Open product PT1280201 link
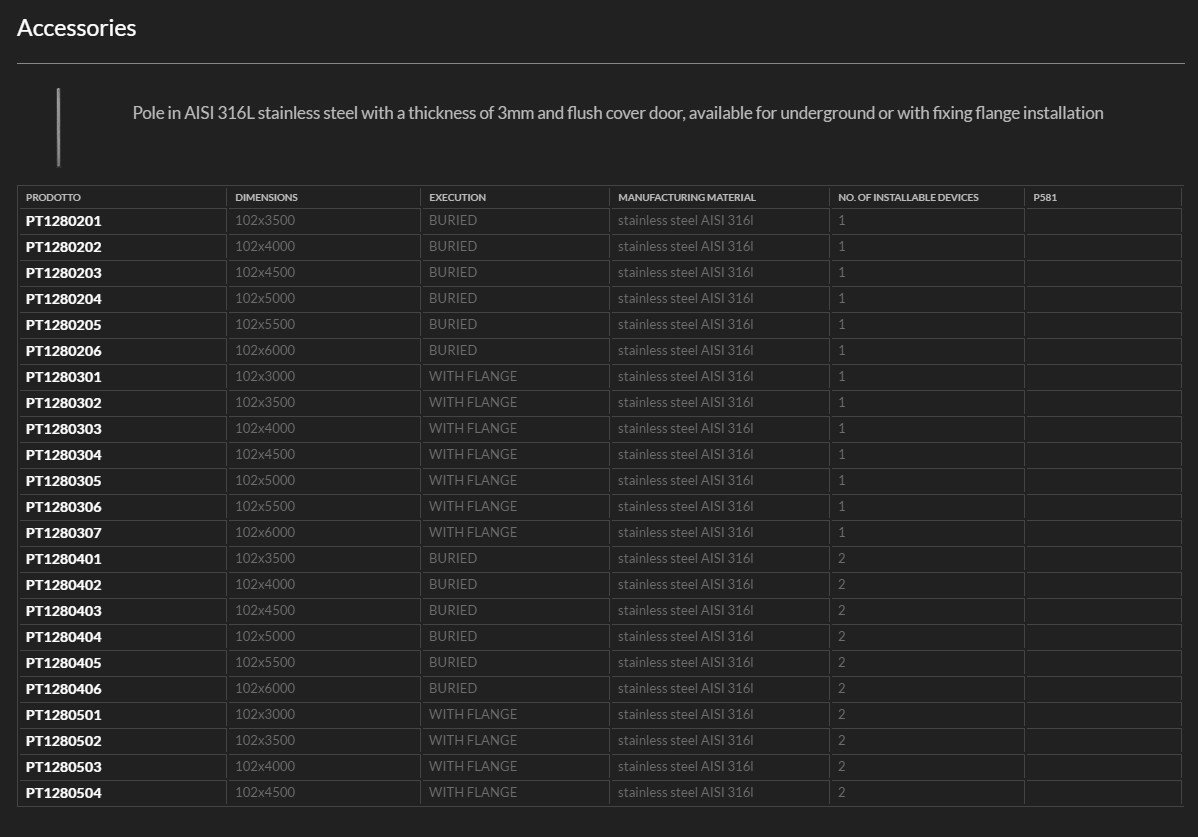1198x837 pixels. [x=64, y=221]
